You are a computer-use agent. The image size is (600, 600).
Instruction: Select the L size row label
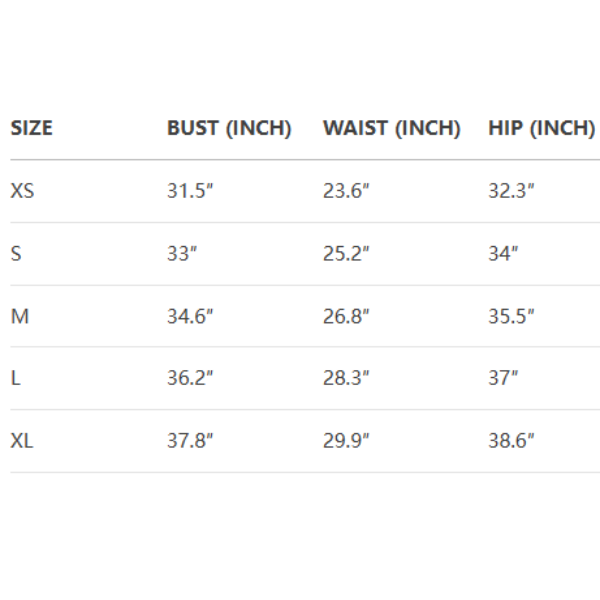pyautogui.click(x=15, y=378)
